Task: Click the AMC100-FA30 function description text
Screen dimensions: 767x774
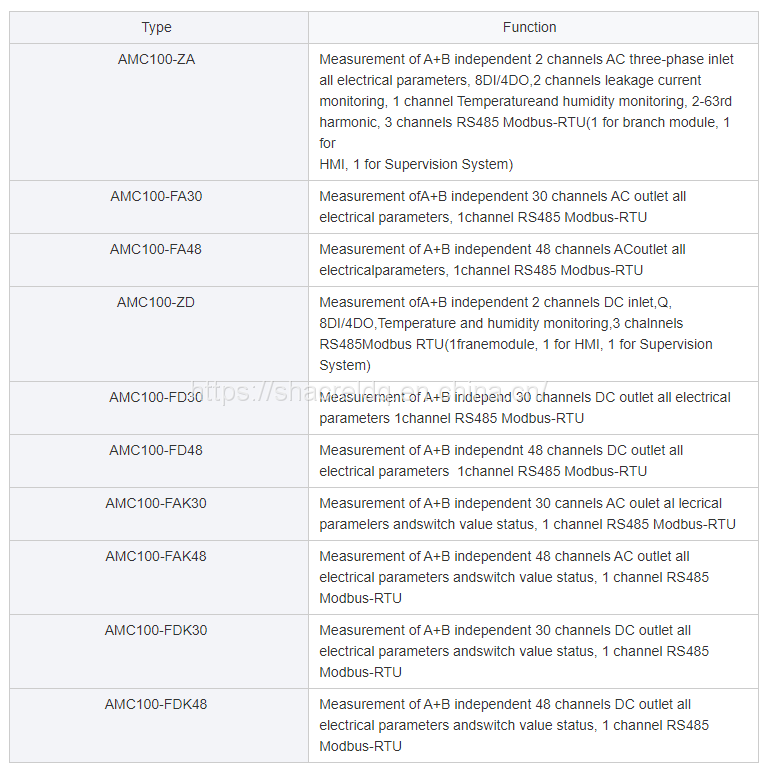Action: [503, 207]
